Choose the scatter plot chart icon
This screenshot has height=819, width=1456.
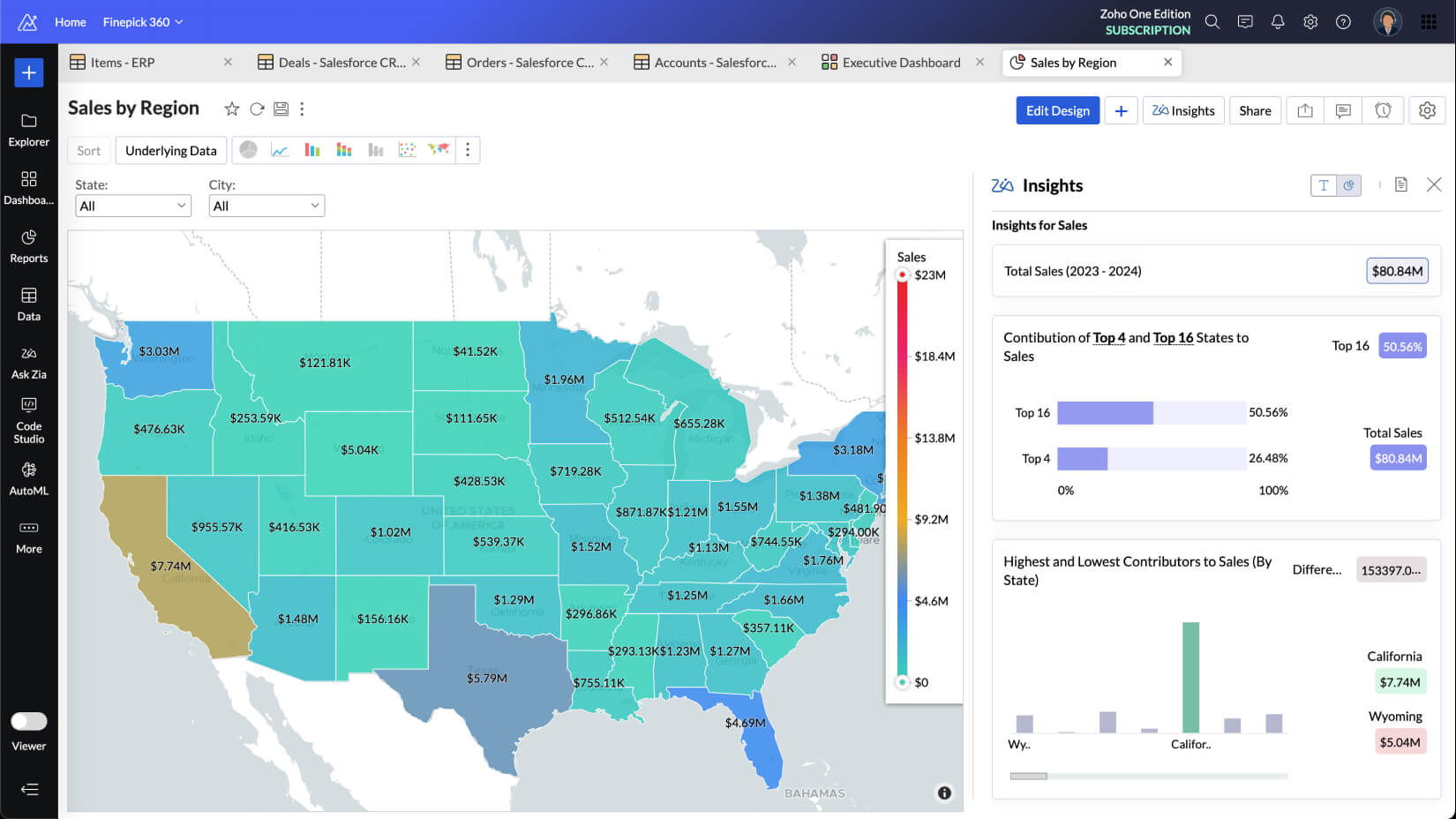(407, 150)
